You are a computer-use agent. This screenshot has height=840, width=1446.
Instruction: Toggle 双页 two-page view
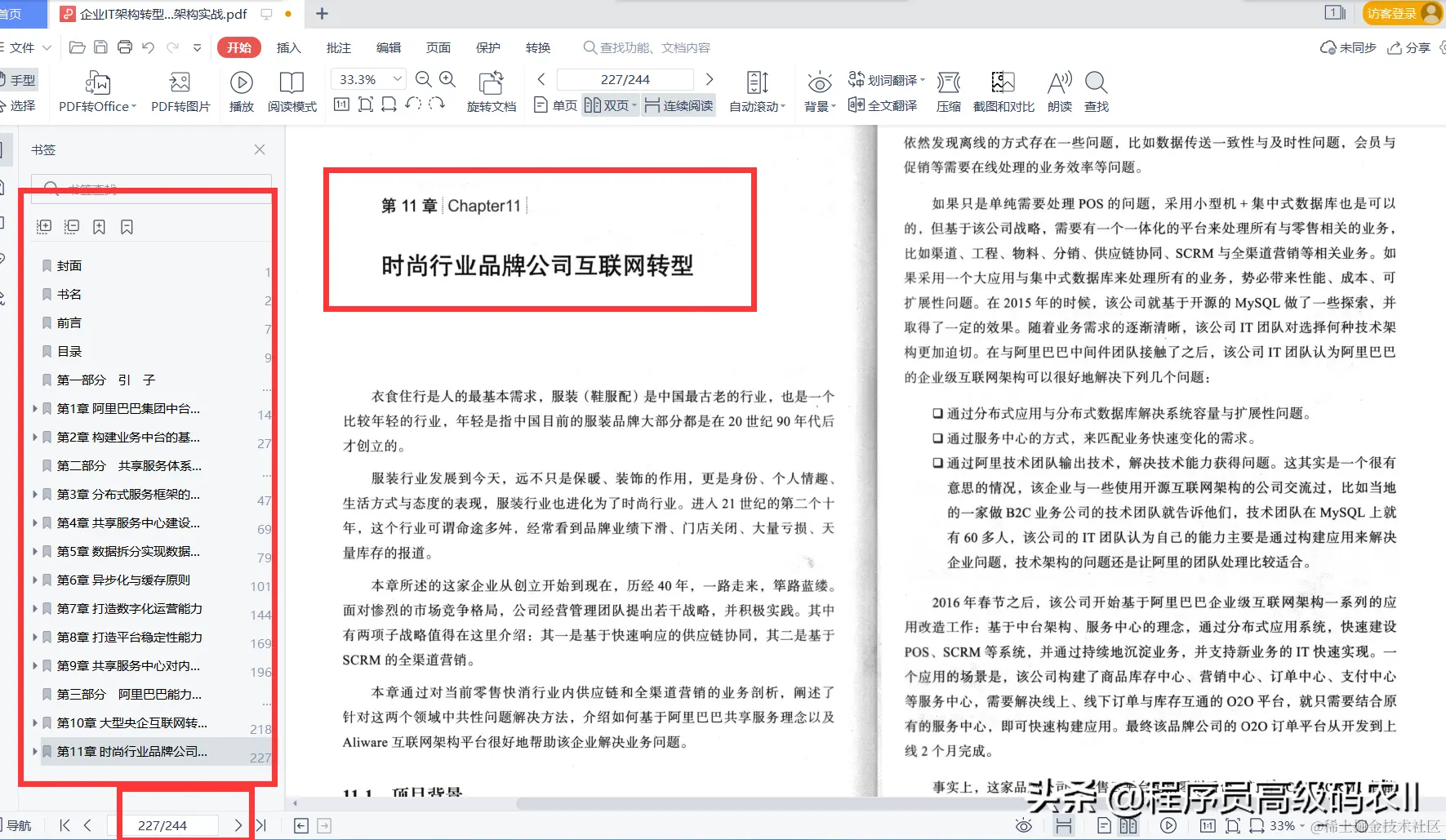608,104
